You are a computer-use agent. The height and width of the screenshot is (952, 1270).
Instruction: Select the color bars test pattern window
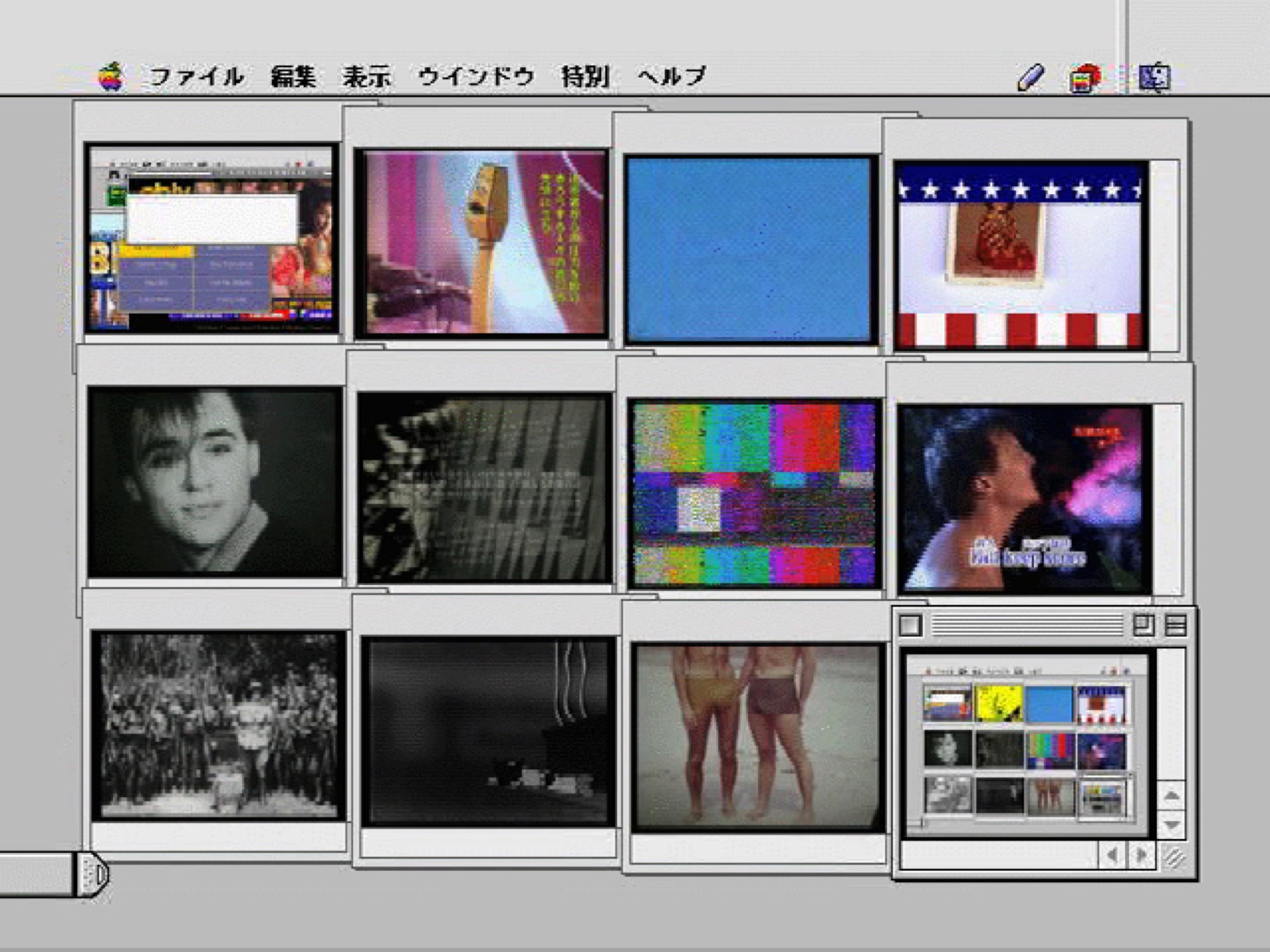(754, 493)
